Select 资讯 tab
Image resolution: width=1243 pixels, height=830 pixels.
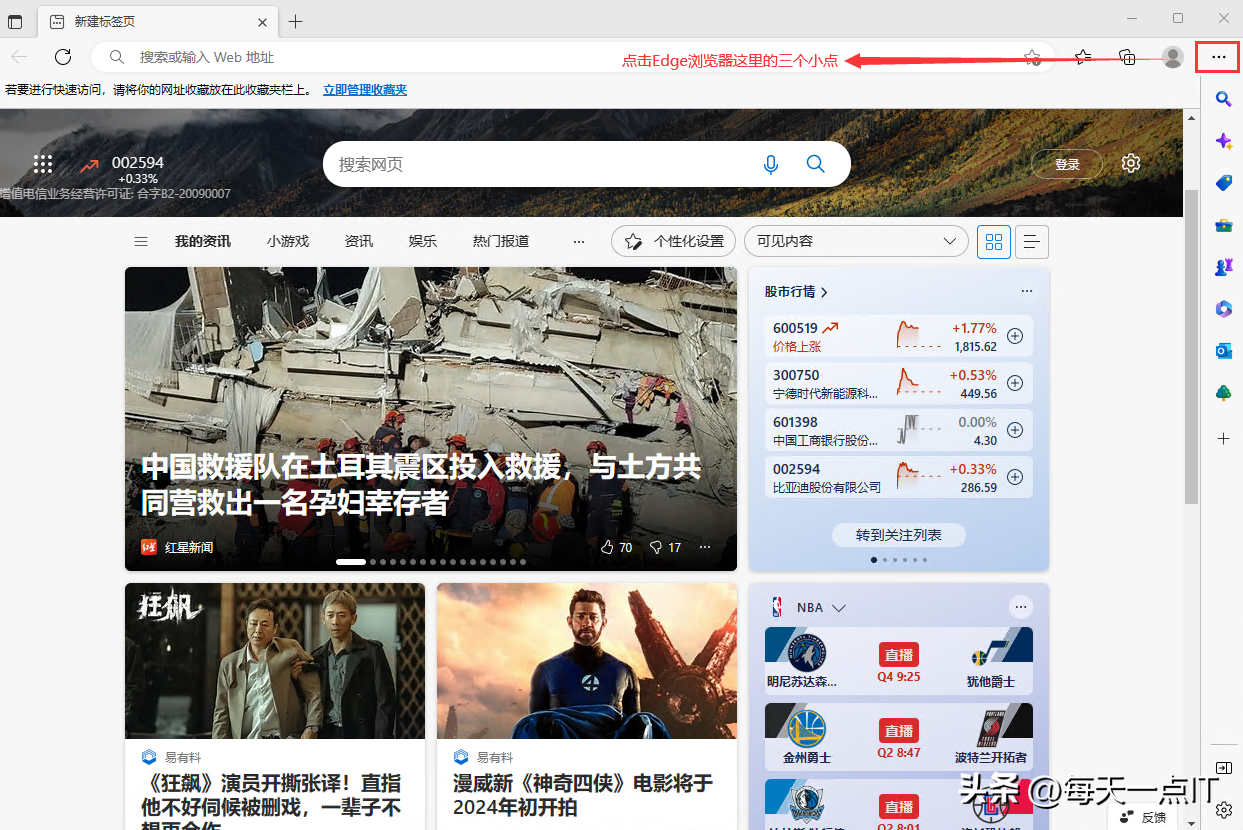359,241
